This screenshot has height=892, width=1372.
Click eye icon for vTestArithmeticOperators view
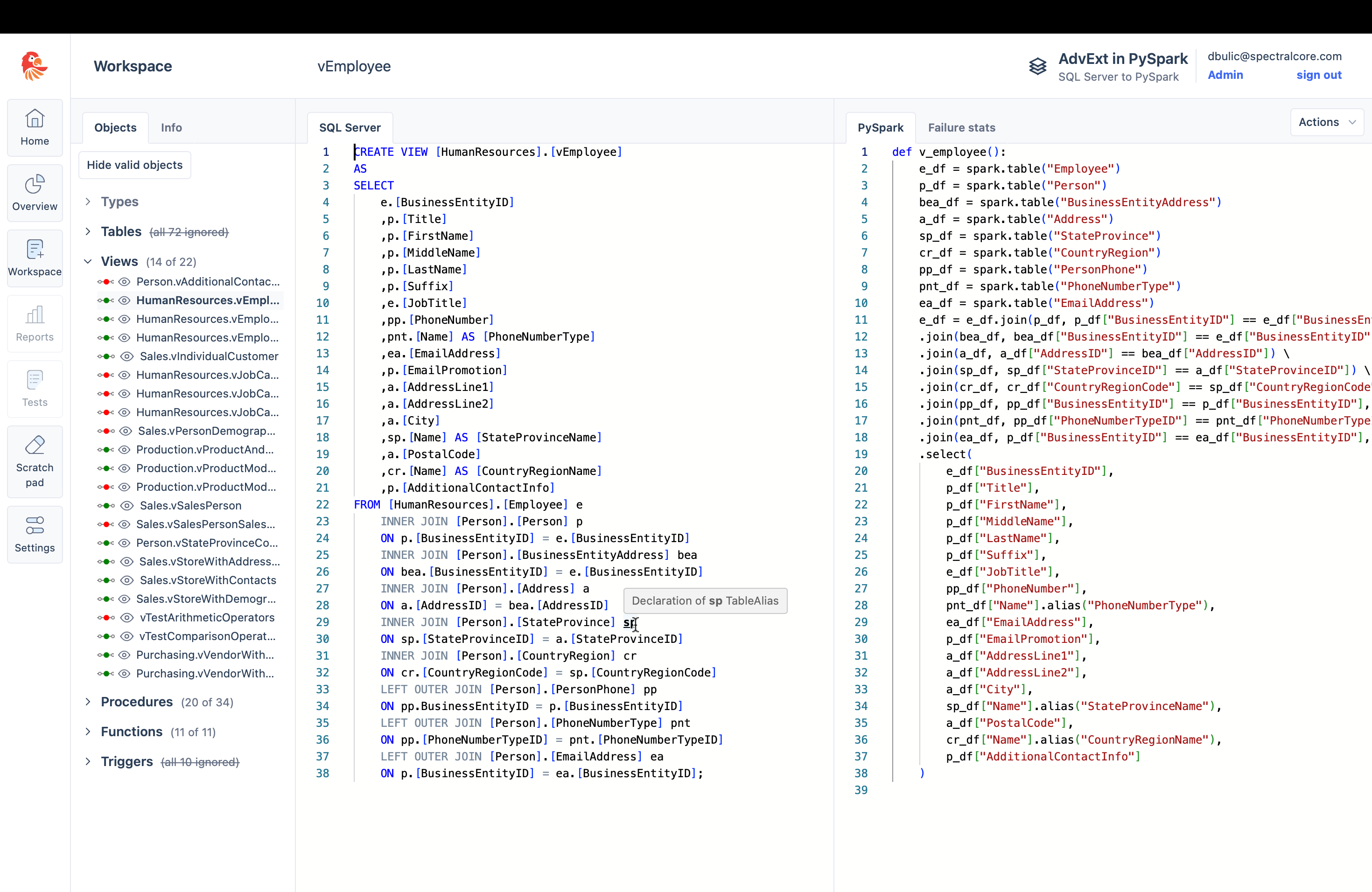(126, 617)
